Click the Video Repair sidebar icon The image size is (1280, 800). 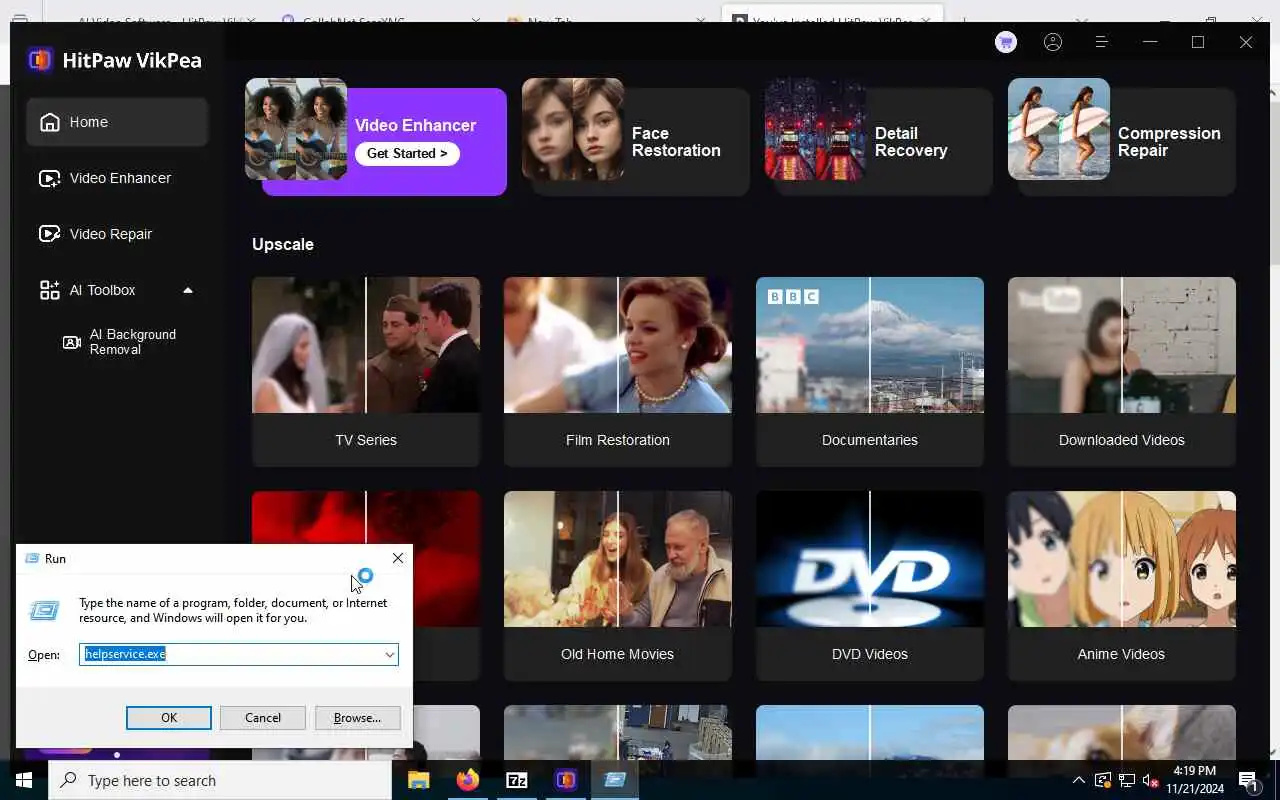(49, 234)
